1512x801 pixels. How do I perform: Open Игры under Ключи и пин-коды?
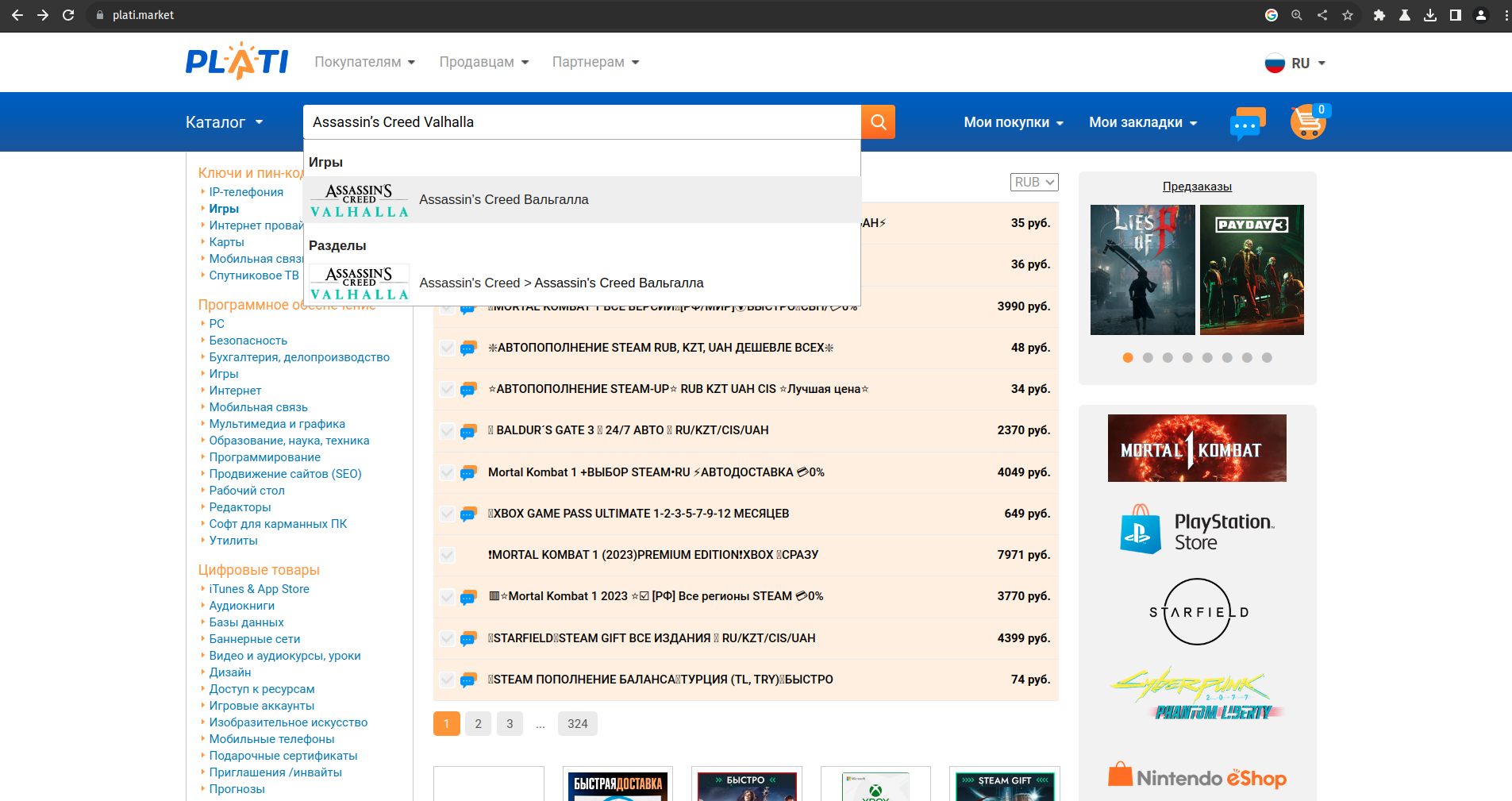pyautogui.click(x=224, y=209)
